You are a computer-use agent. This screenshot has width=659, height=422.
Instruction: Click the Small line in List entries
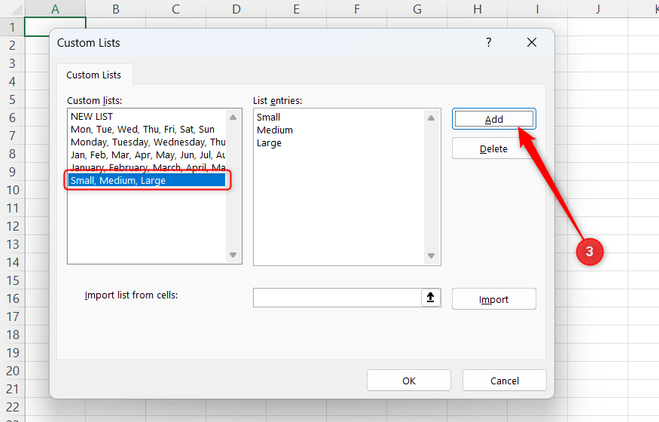(269, 117)
